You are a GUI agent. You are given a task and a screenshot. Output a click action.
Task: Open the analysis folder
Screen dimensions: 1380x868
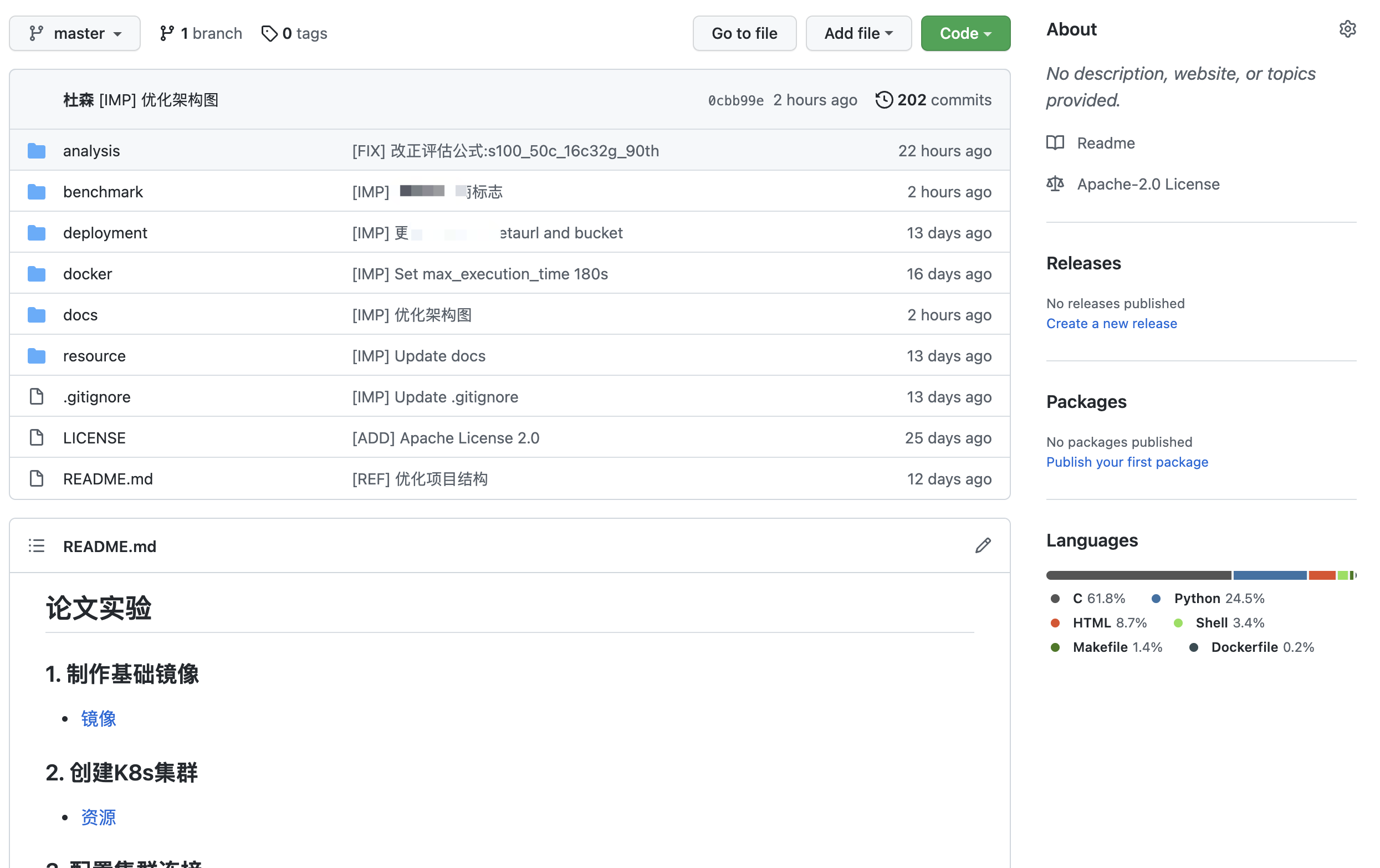tap(91, 151)
